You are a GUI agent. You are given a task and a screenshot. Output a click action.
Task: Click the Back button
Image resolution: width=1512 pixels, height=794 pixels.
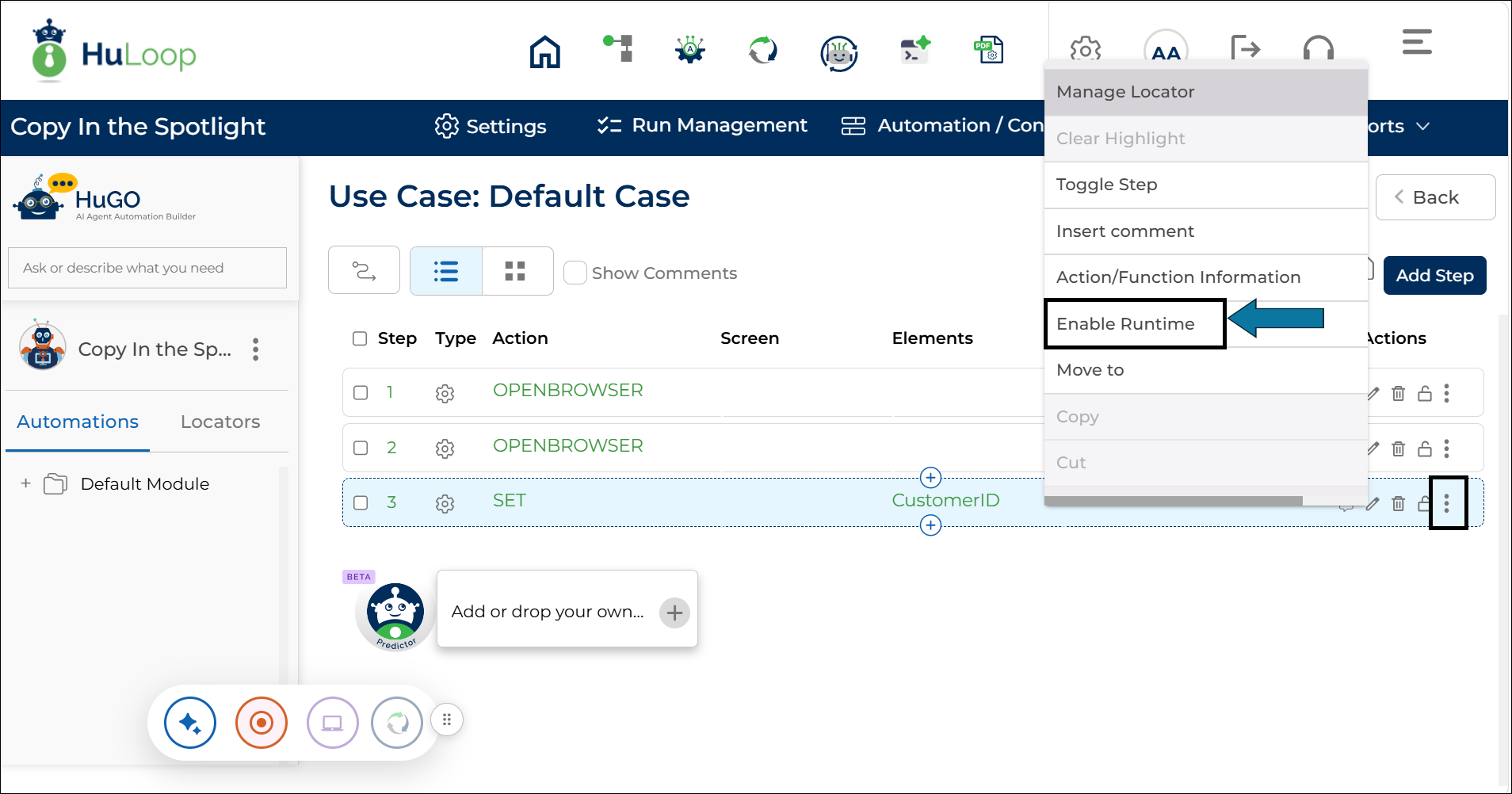pos(1435,197)
